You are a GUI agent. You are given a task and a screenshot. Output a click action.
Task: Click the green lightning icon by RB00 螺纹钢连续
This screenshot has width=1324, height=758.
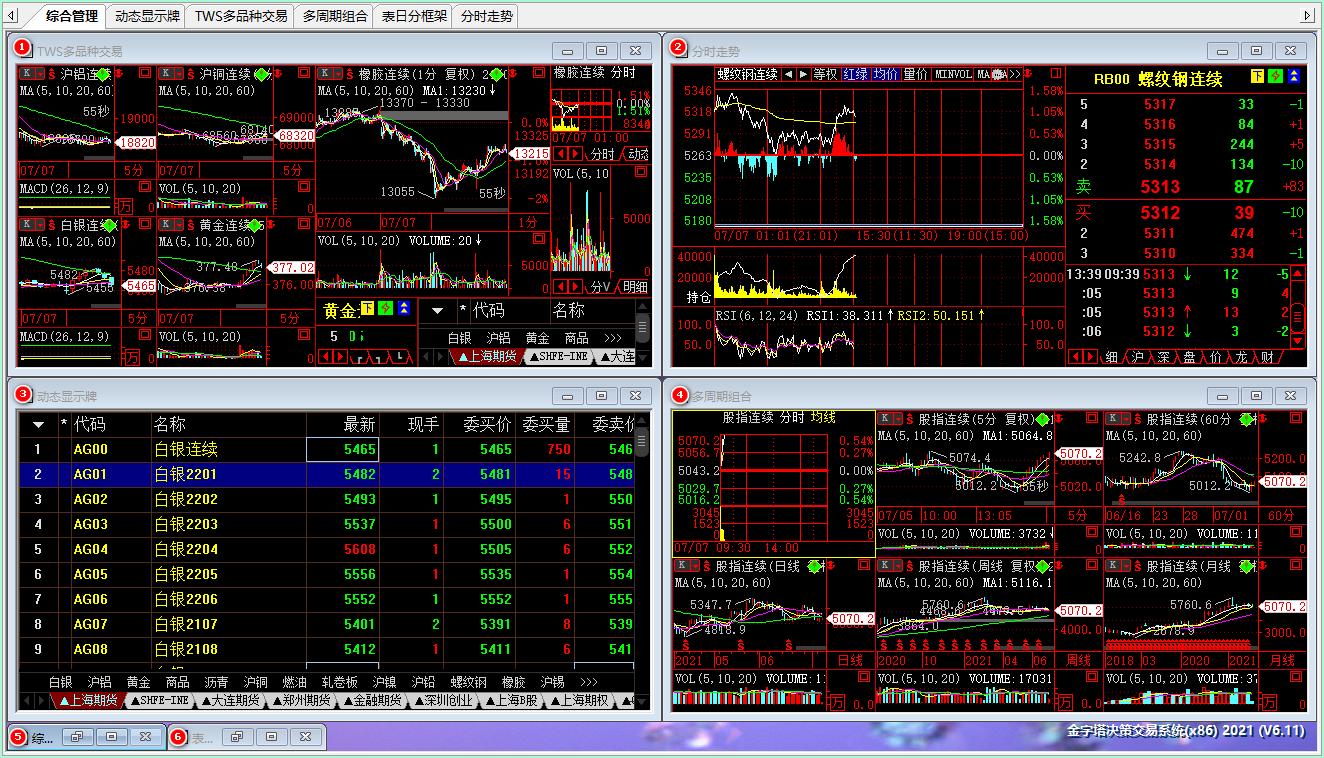pos(1275,77)
